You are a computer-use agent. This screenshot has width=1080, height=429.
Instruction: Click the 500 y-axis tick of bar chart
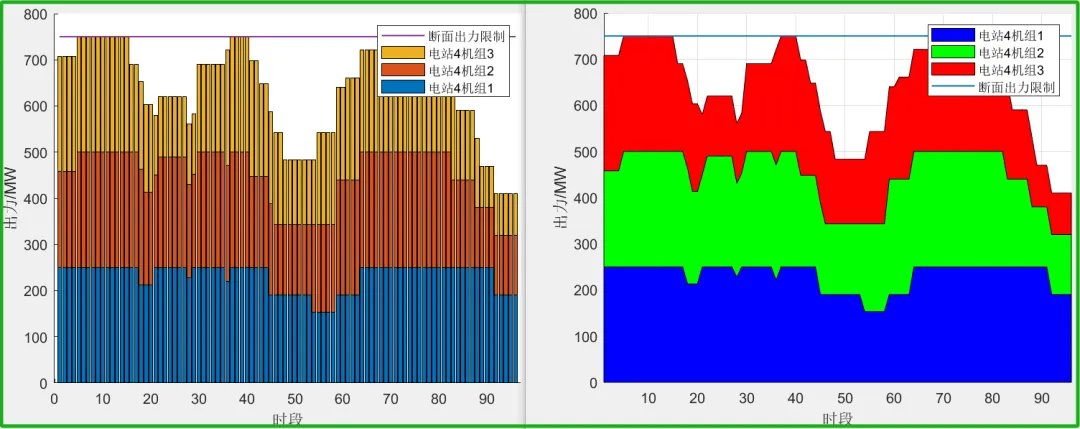pyautogui.click(x=35, y=152)
